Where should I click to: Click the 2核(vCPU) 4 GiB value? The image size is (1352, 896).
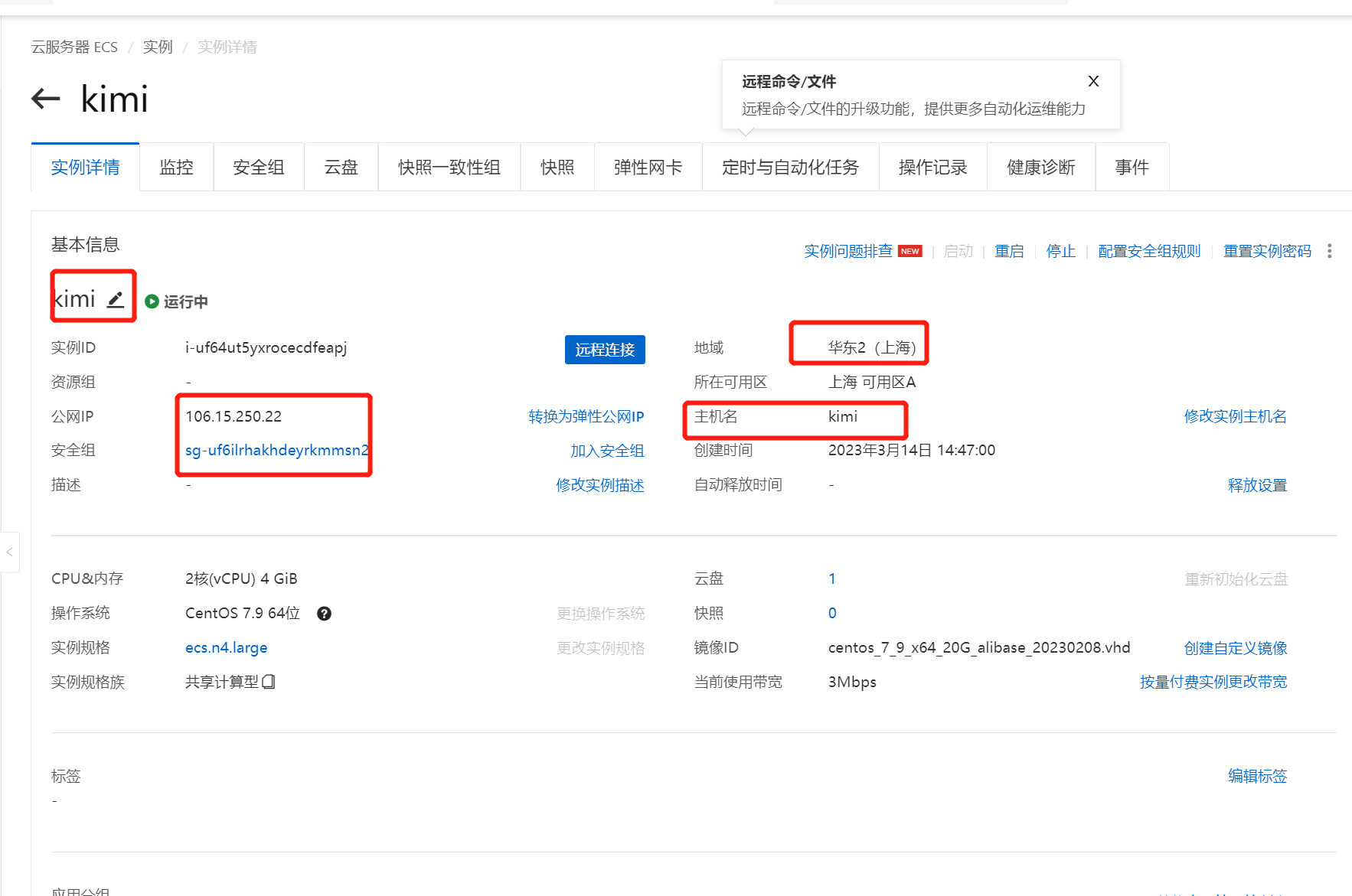click(241, 578)
